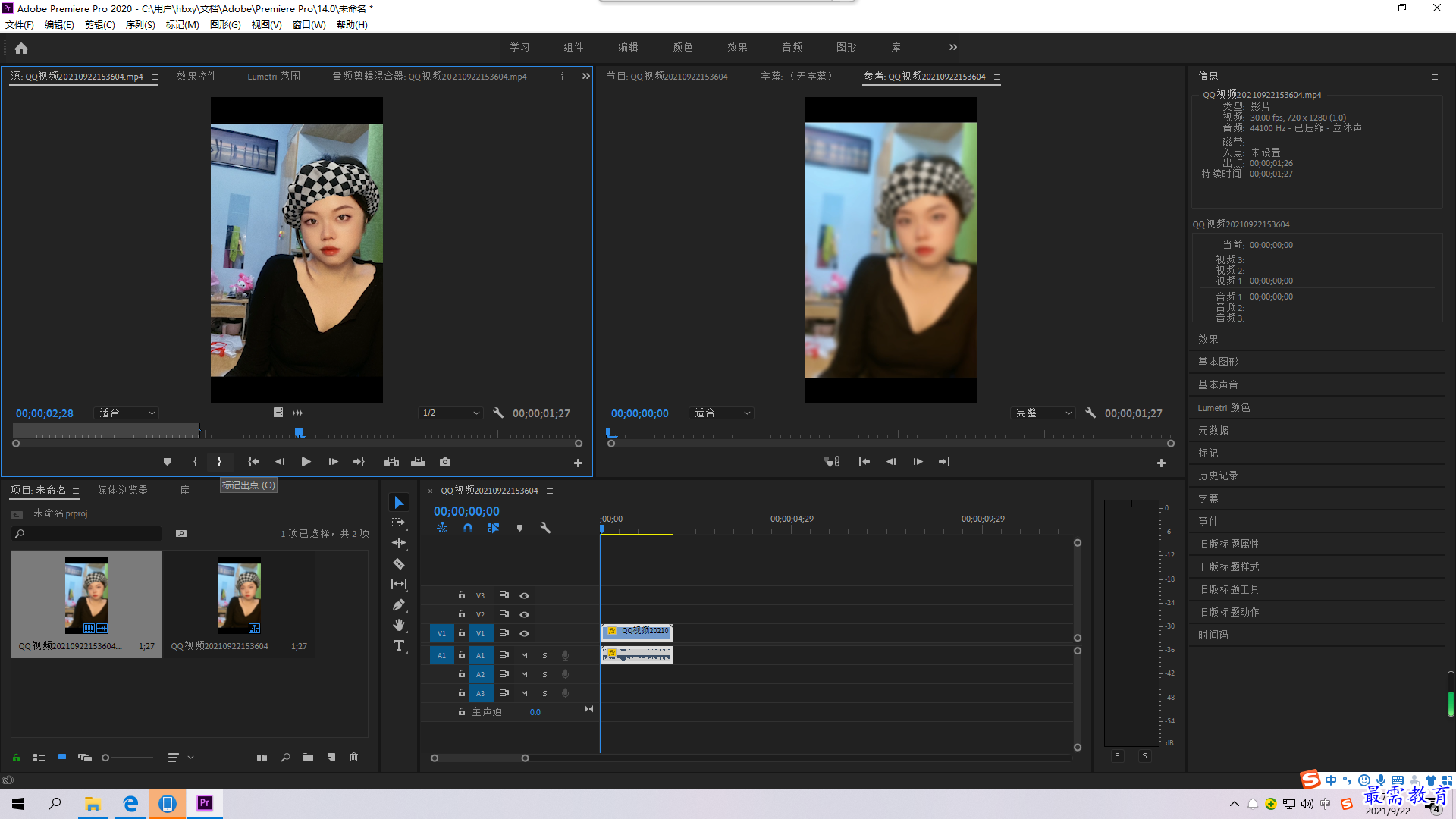The width and height of the screenshot is (1456, 819).
Task: Solo track A2
Action: click(x=544, y=675)
